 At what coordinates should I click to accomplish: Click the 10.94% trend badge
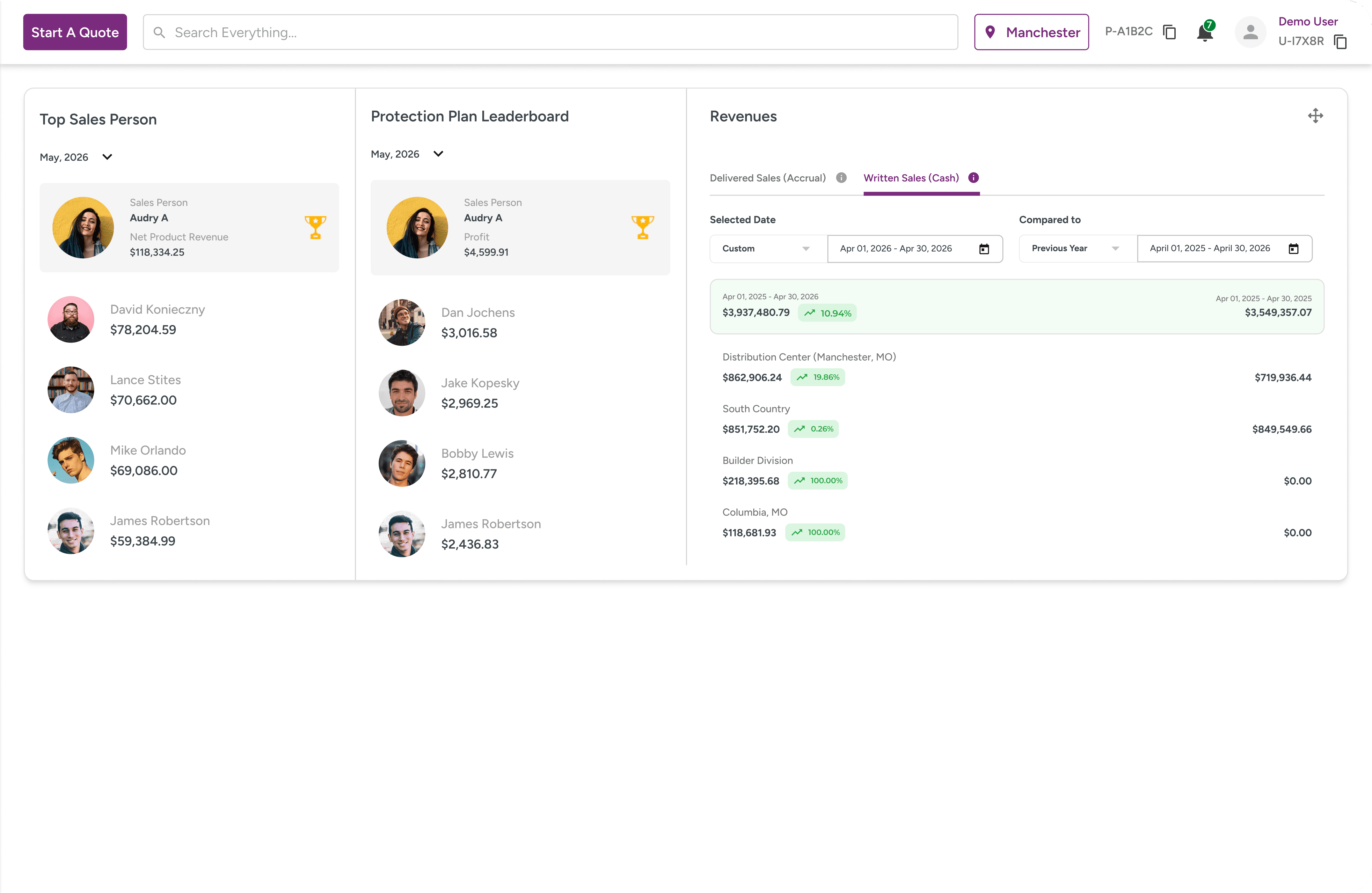pos(827,313)
